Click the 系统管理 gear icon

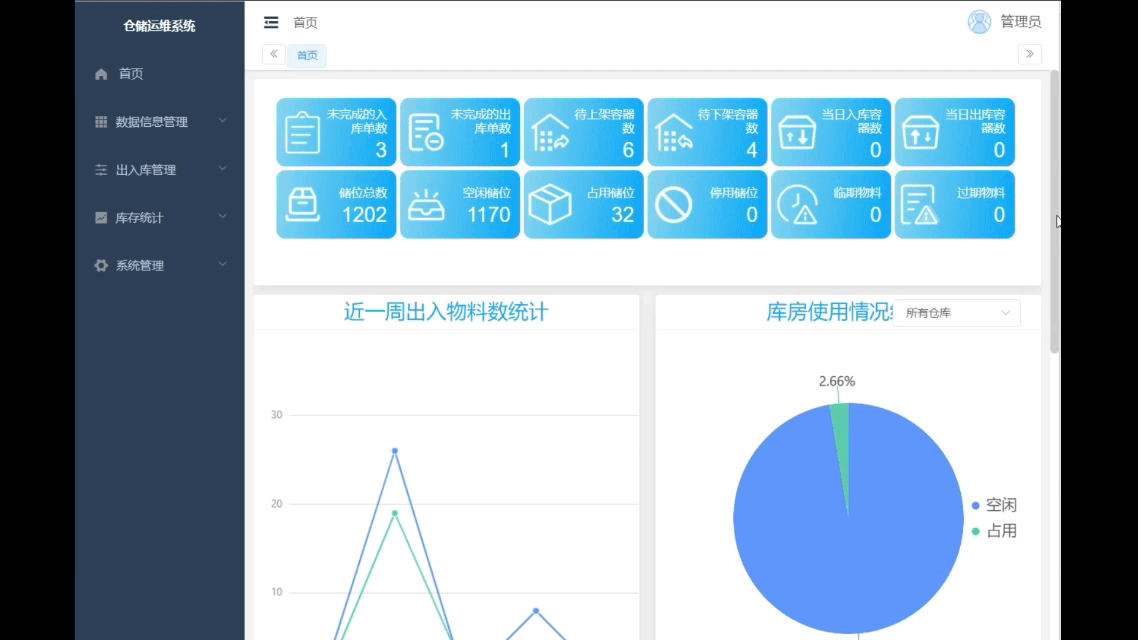(x=101, y=266)
